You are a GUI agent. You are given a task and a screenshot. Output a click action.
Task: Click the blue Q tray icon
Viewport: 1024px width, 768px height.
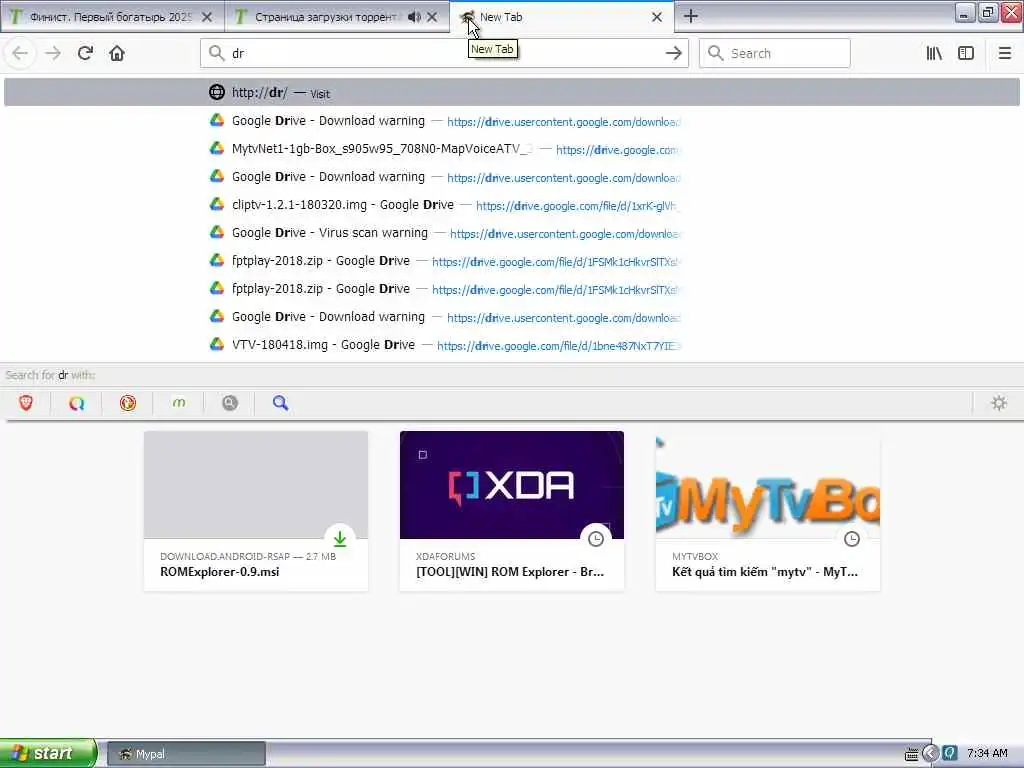tap(950, 753)
